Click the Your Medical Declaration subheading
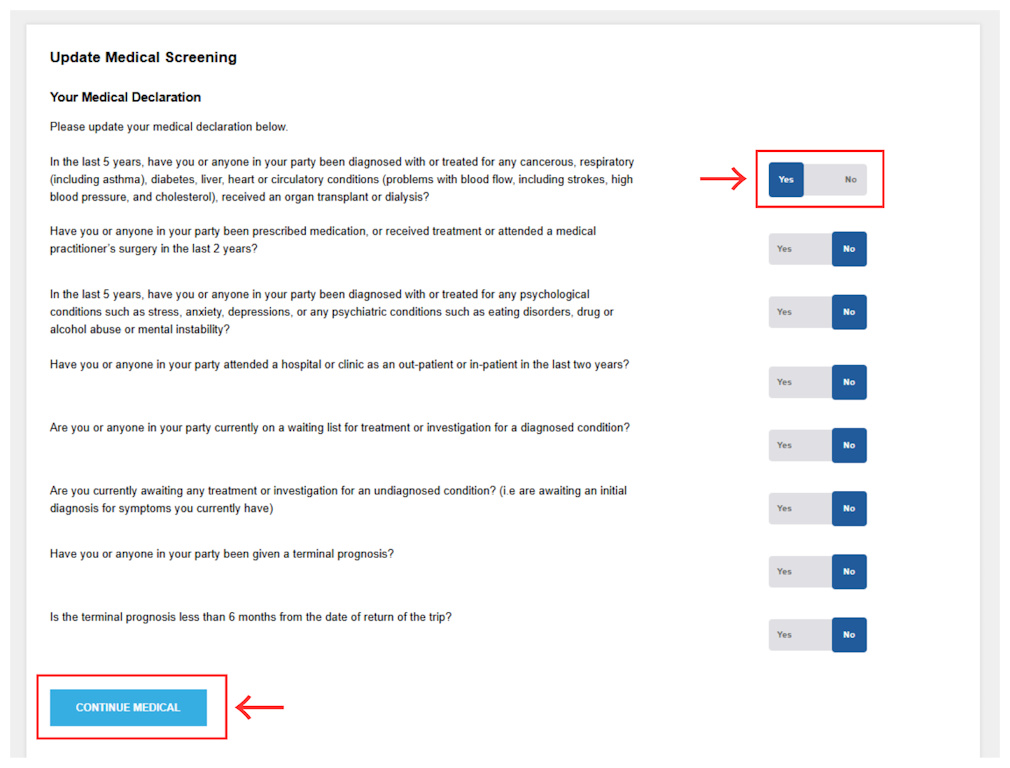Image resolution: width=1010 pixels, height=768 pixels. click(126, 97)
